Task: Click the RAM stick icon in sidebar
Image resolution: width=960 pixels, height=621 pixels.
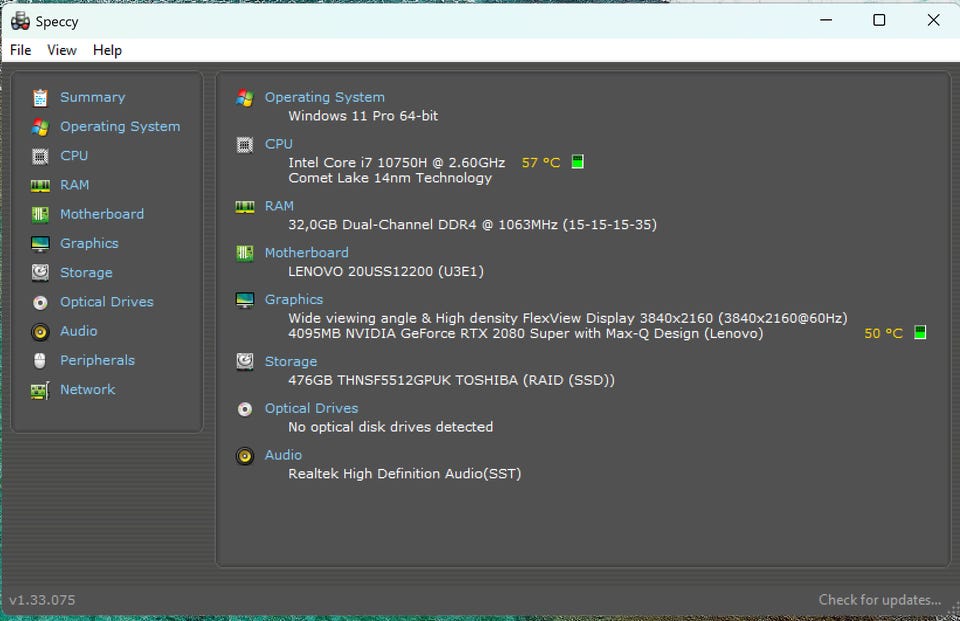Action: 40,186
